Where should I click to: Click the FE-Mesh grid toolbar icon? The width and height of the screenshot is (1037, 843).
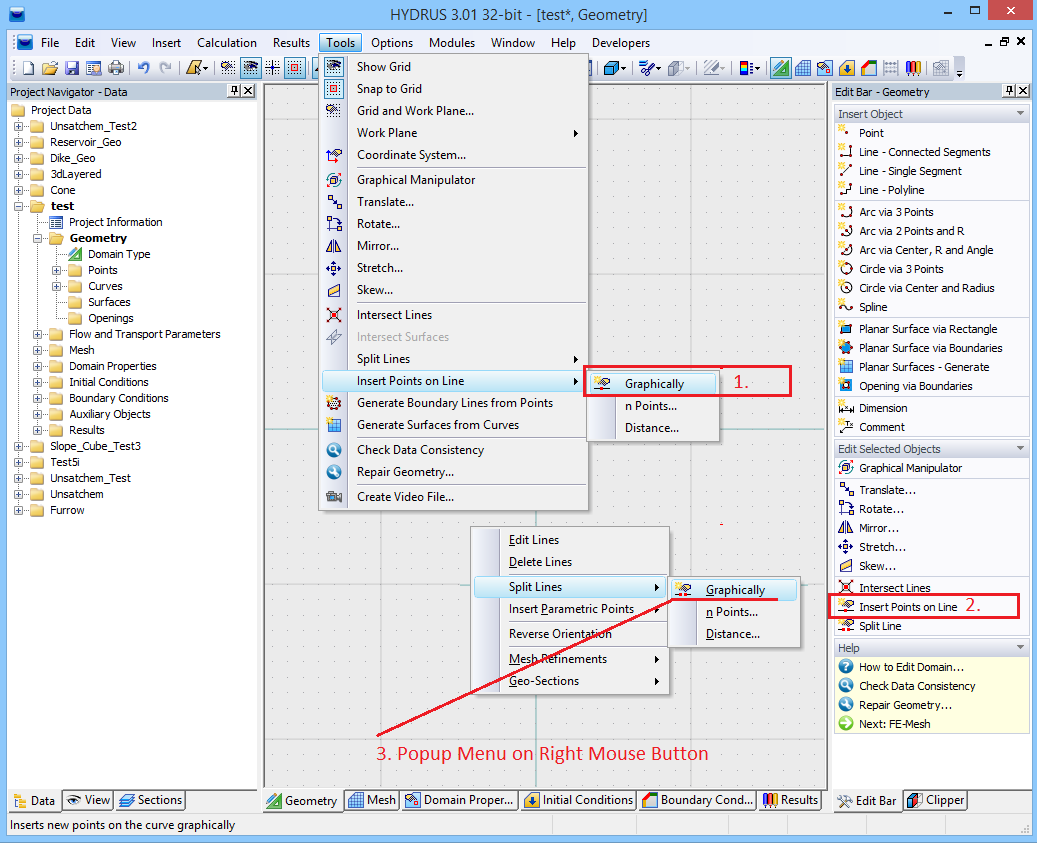(x=803, y=67)
